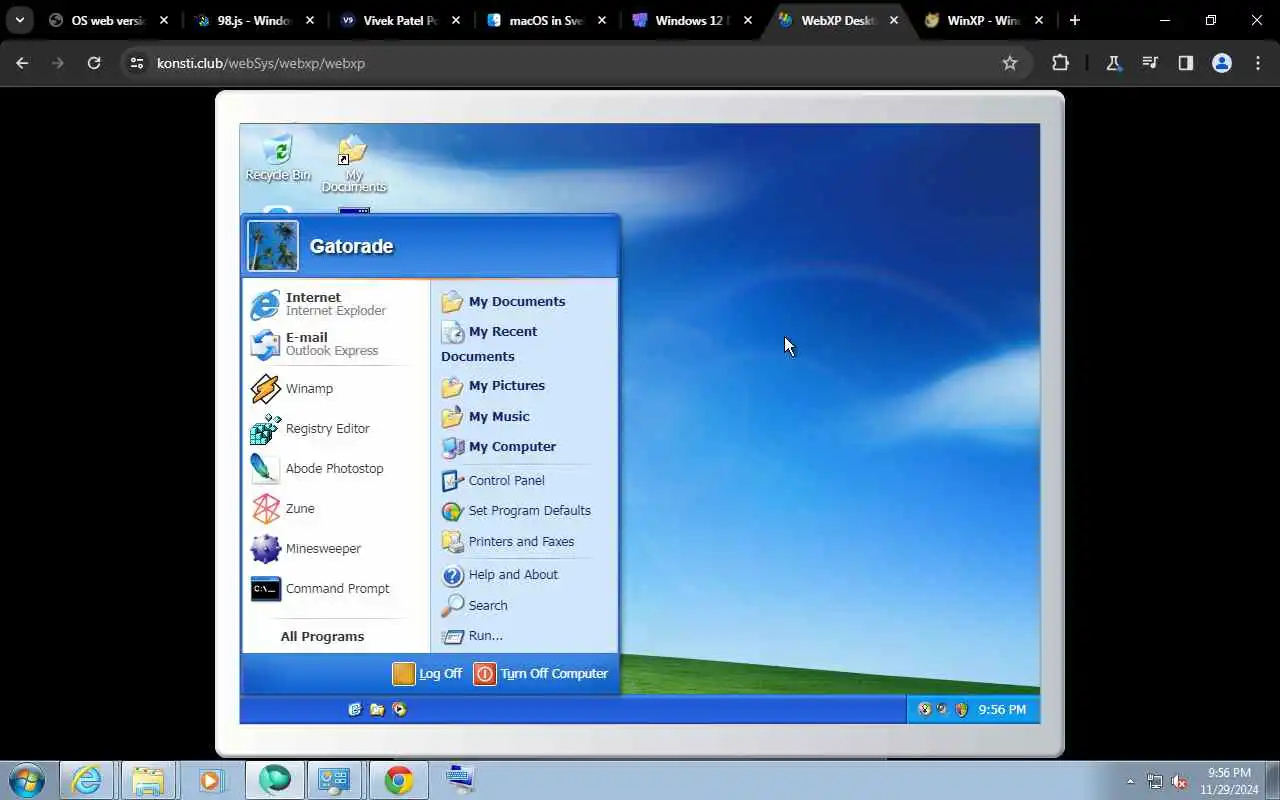Expand My Recent Documents
The image size is (1280, 800).
click(489, 343)
